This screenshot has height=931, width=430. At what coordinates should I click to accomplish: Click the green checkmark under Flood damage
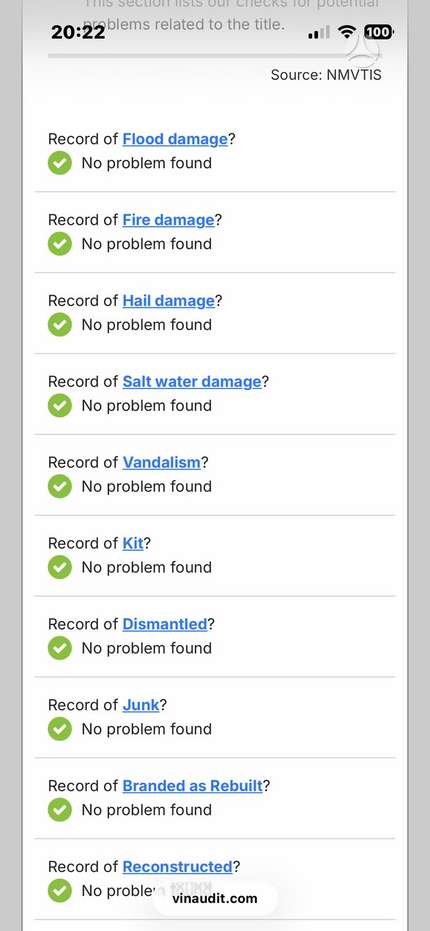click(59, 163)
